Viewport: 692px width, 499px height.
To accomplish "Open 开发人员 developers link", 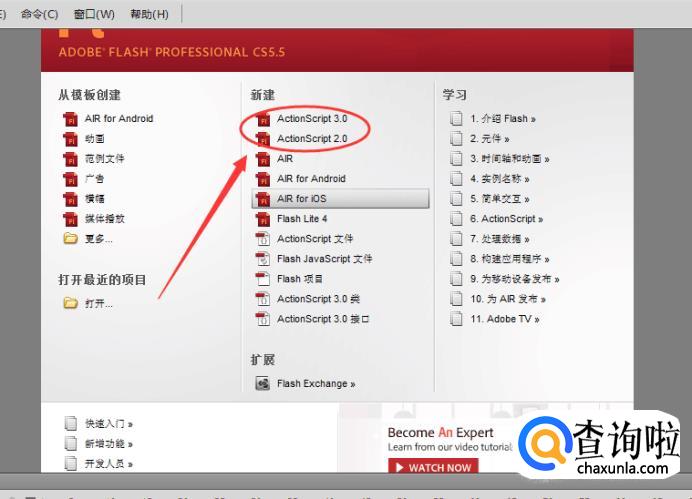I will pyautogui.click(x=109, y=463).
